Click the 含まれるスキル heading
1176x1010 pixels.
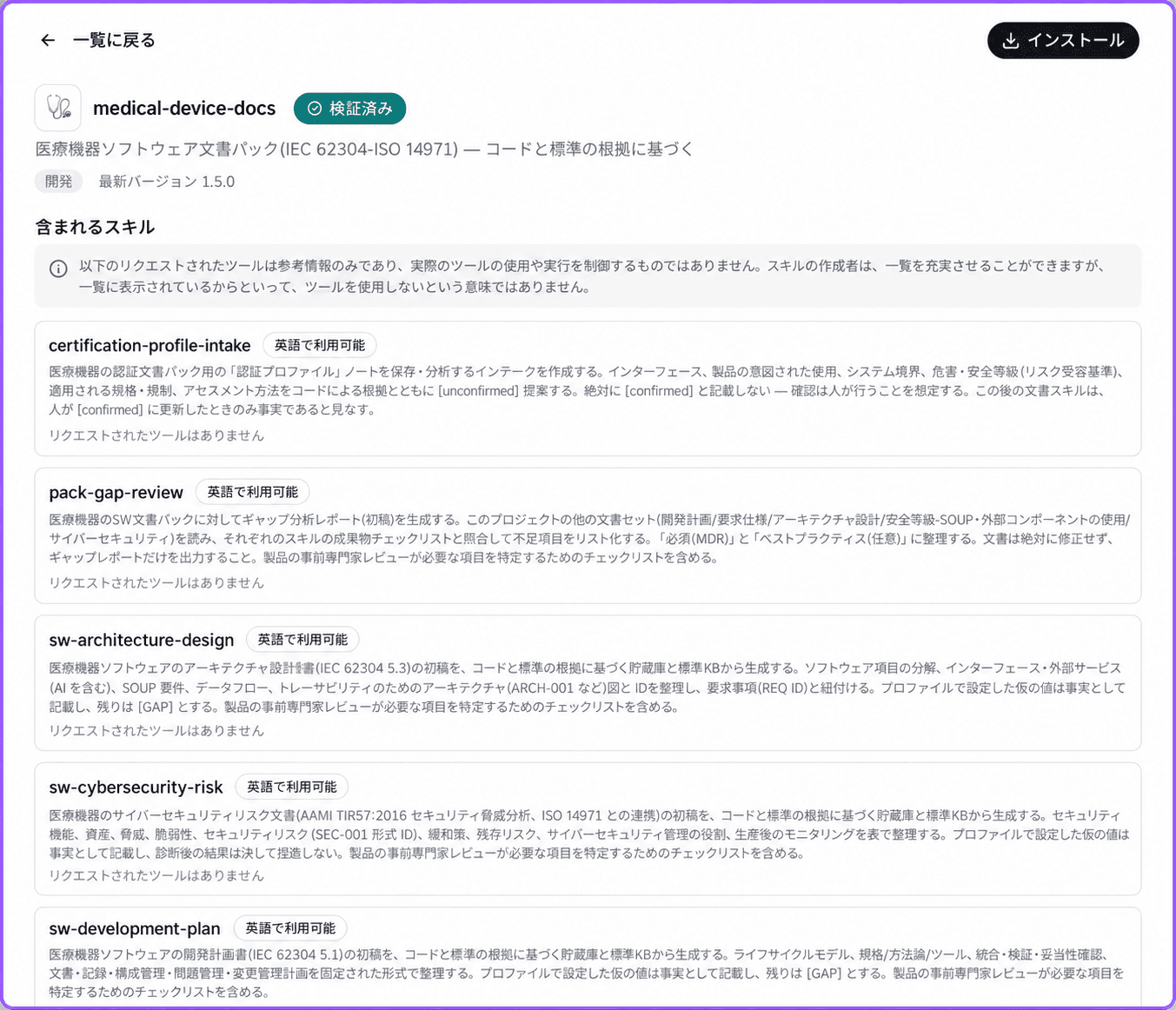[95, 227]
